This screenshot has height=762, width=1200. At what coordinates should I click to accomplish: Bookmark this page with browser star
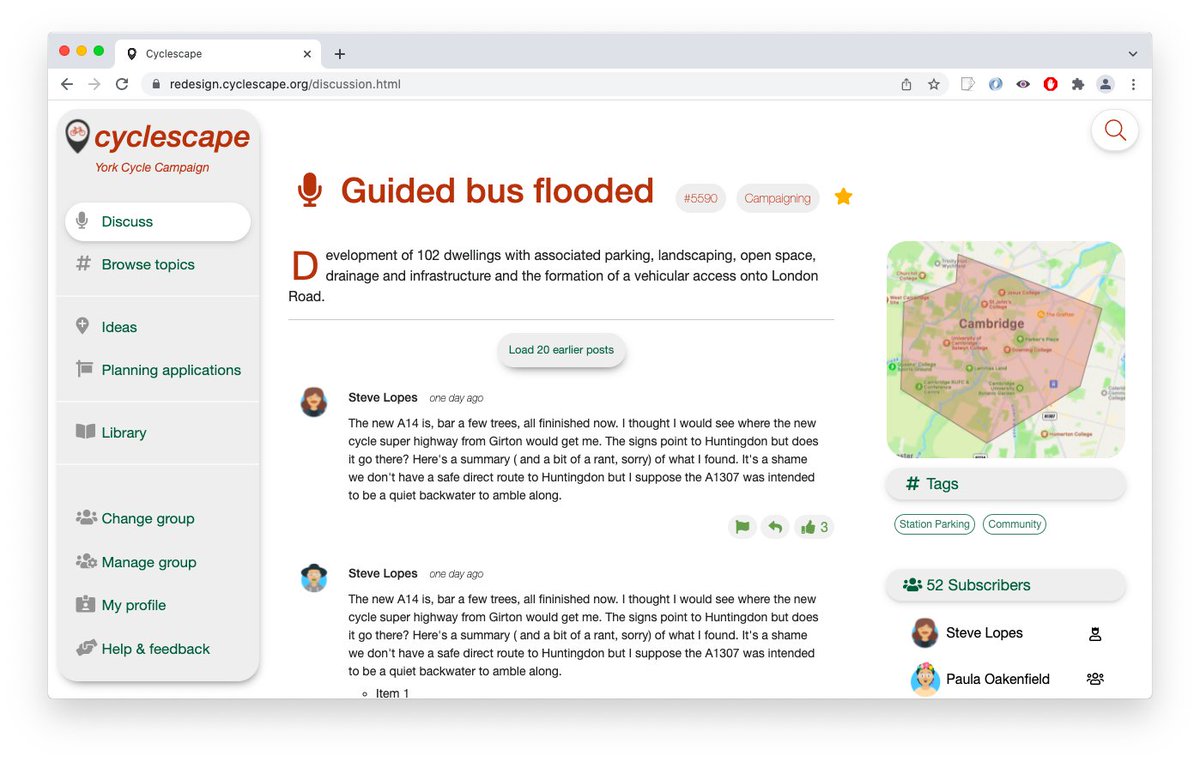934,84
